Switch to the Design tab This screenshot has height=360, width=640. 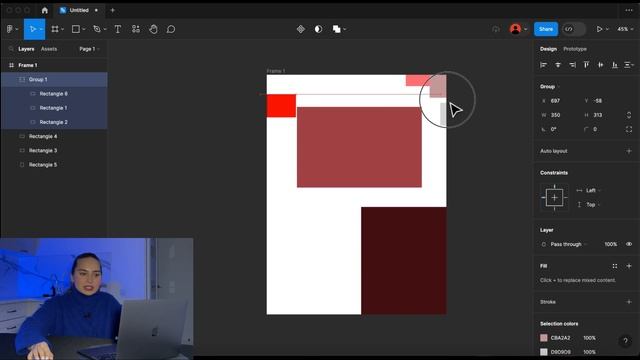coord(548,49)
